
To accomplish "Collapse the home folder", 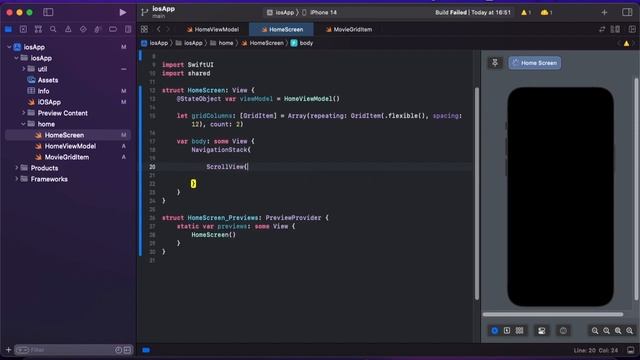I will point(24,124).
